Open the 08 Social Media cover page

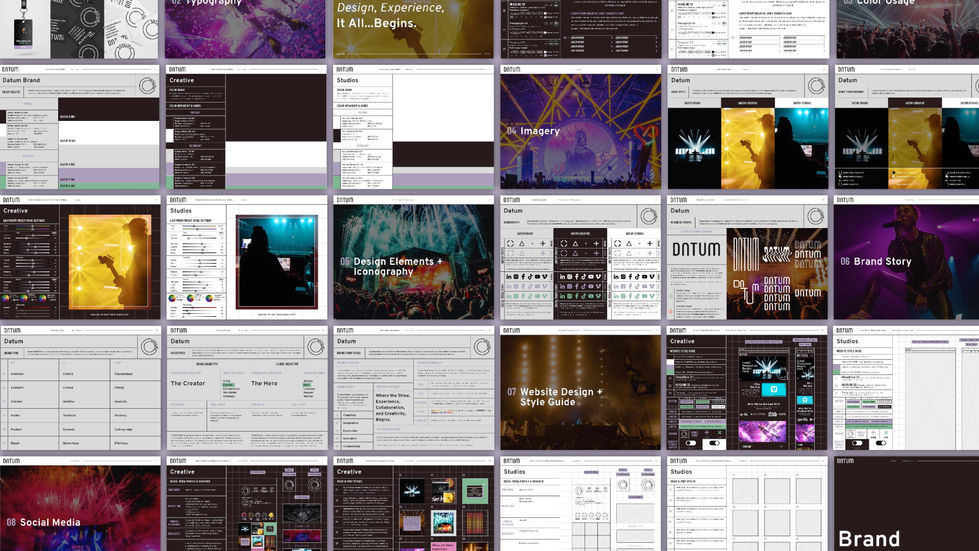tap(80, 504)
